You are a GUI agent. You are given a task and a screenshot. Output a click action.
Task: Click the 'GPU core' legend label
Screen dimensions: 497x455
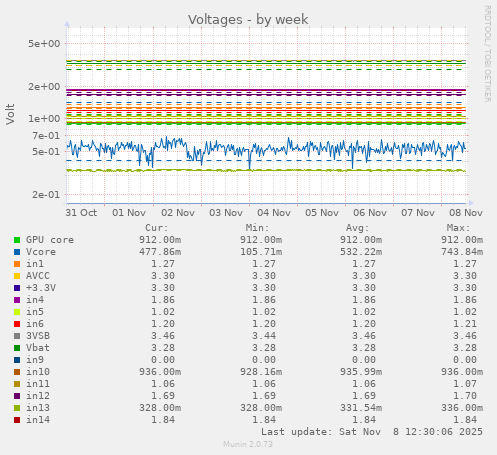point(50,240)
